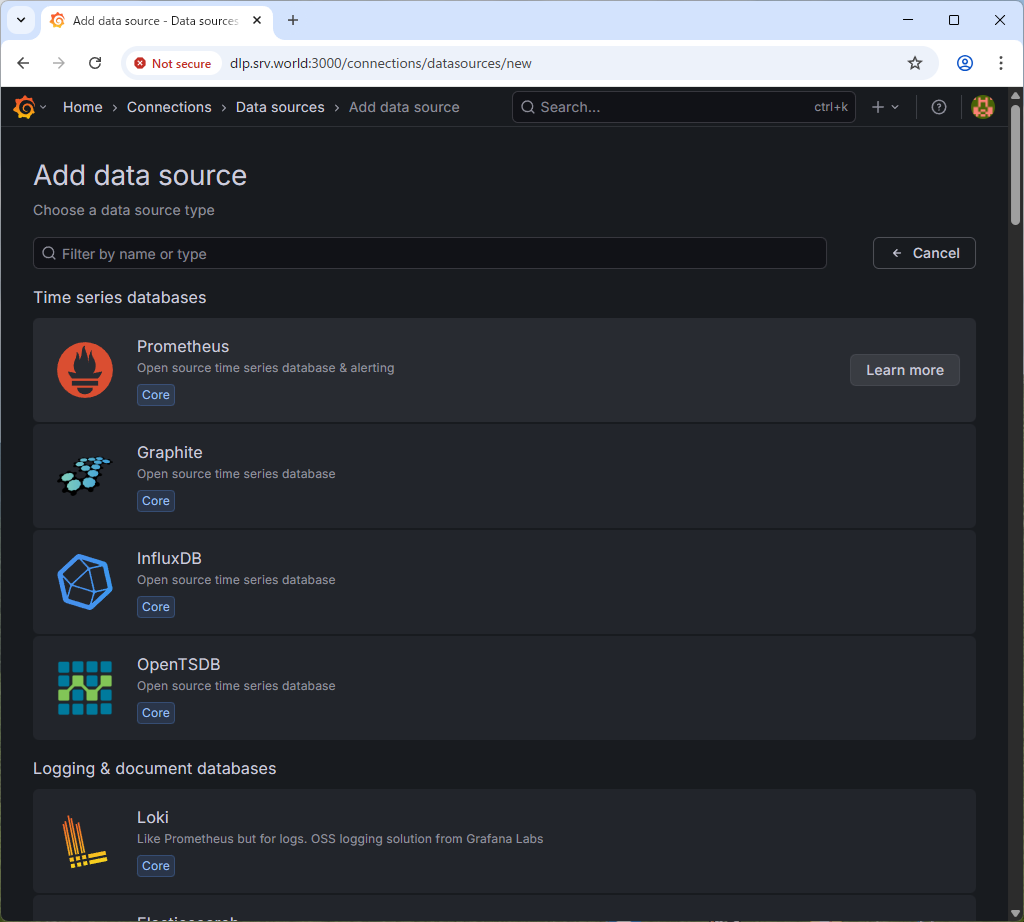Viewport: 1024px width, 922px height.
Task: Open the Help question mark icon
Action: 938,107
